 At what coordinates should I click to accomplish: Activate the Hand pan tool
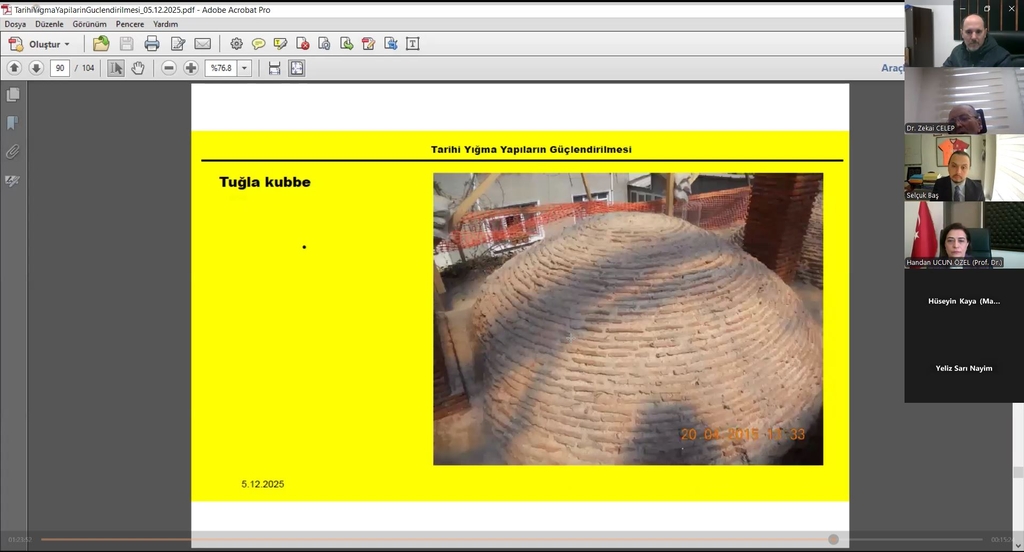[138, 68]
